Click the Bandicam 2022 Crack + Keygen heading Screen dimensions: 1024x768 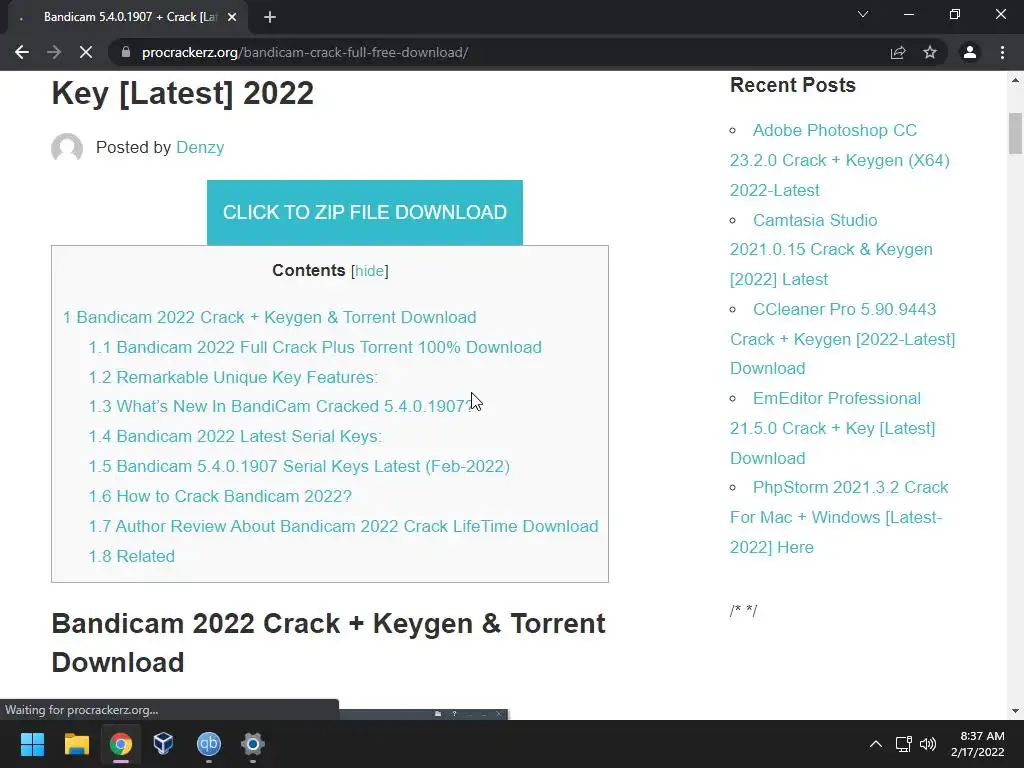328,643
